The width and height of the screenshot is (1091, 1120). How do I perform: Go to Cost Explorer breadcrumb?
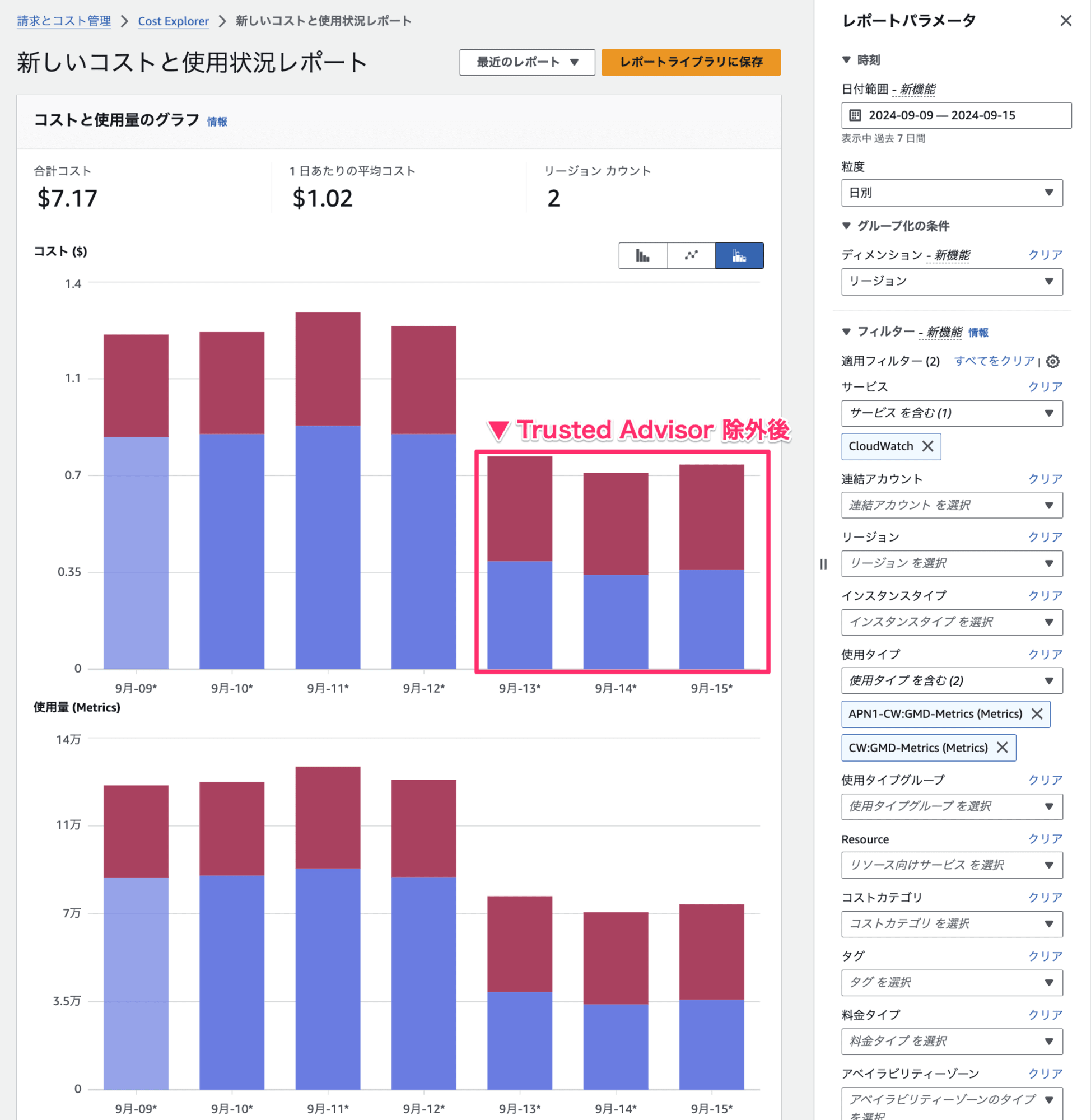pyautogui.click(x=173, y=21)
